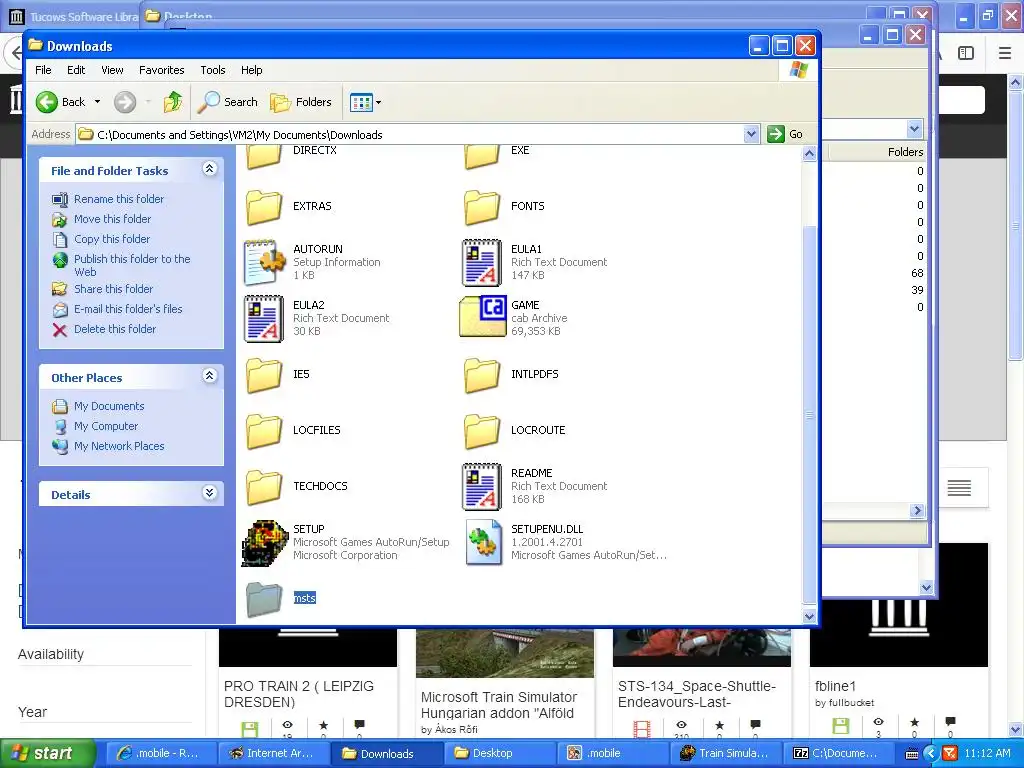Click scroll up arrow in Downloads file list
The height and width of the screenshot is (768, 1024).
(x=809, y=154)
